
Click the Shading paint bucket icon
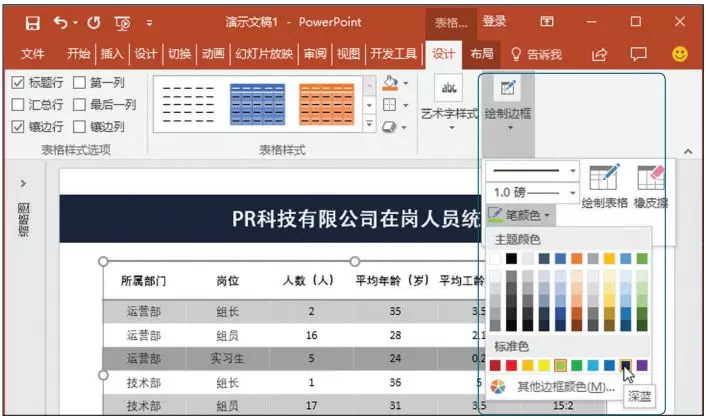point(390,83)
